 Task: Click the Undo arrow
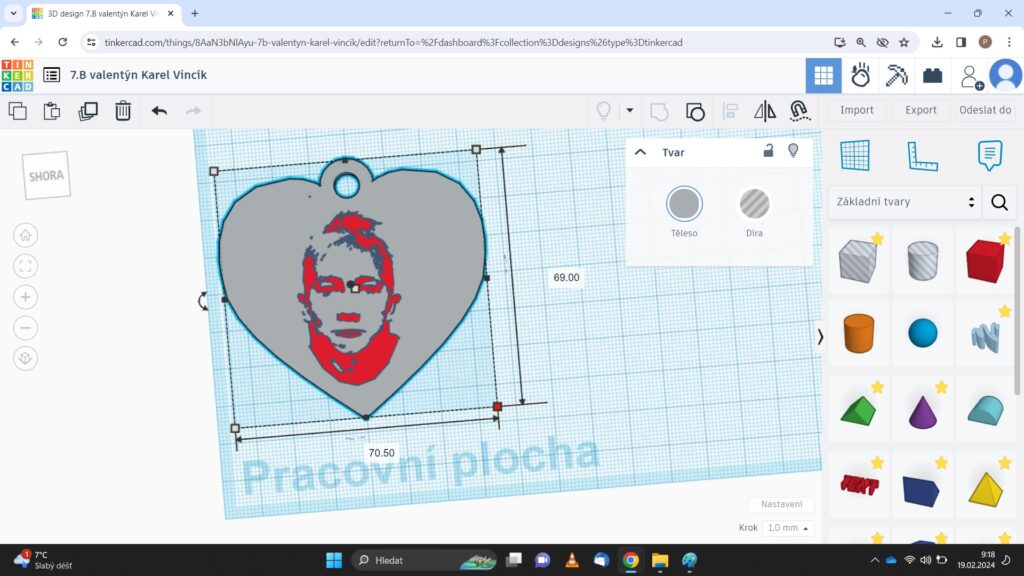pyautogui.click(x=159, y=111)
